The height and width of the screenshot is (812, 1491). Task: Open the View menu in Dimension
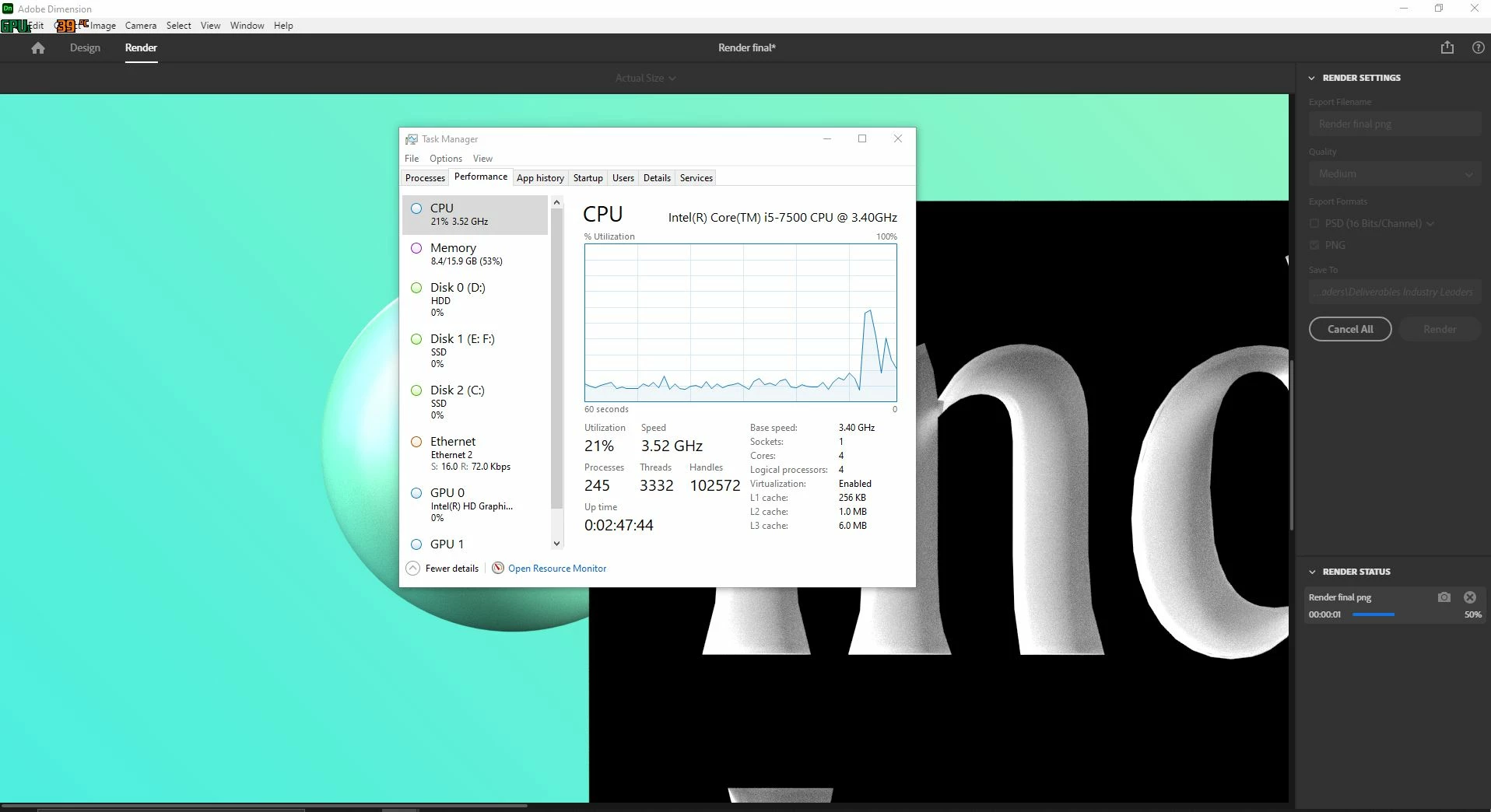[x=210, y=26]
